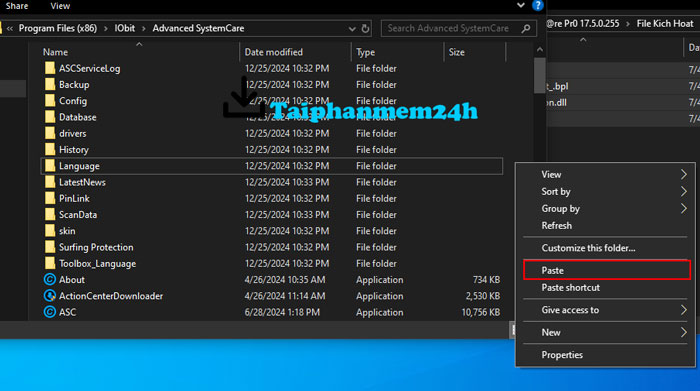Go to Advanced SystemCare breadcrumb
This screenshot has width=700, height=391.
[198, 28]
